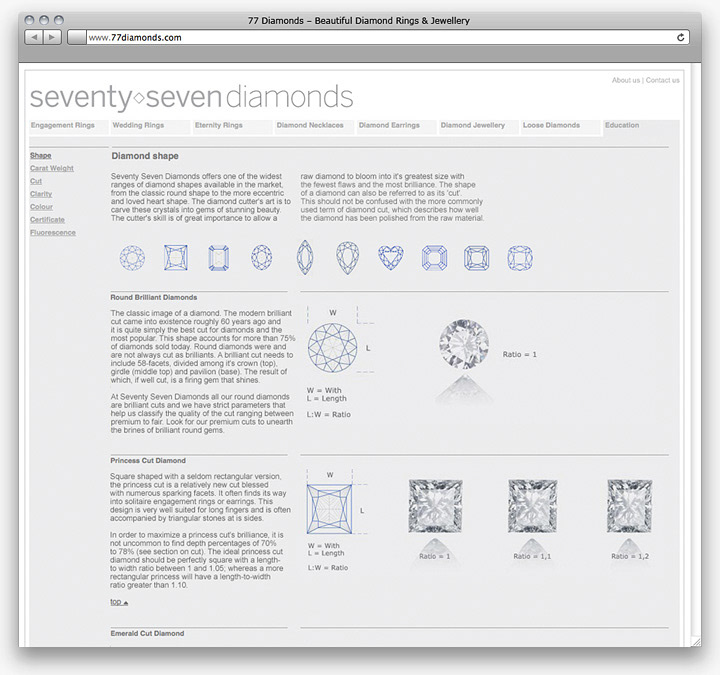Open the Carat Weight sidebar link

(51, 169)
